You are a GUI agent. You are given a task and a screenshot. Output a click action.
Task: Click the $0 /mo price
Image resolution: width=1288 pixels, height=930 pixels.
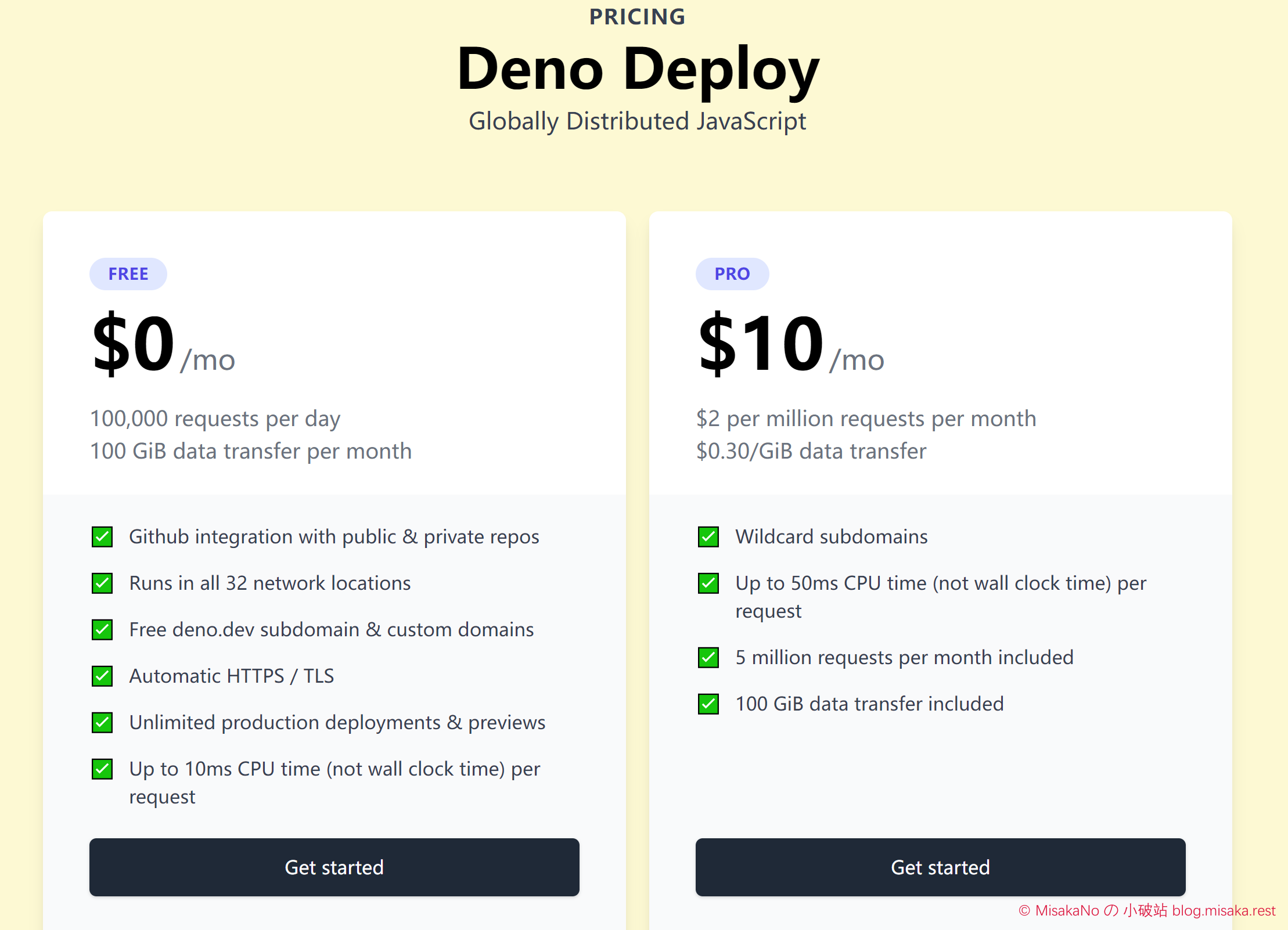click(x=163, y=343)
